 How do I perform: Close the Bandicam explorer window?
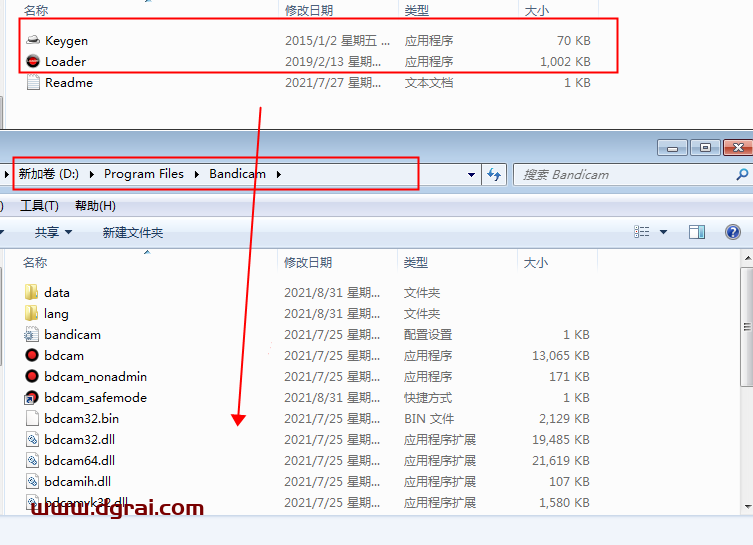tap(739, 148)
